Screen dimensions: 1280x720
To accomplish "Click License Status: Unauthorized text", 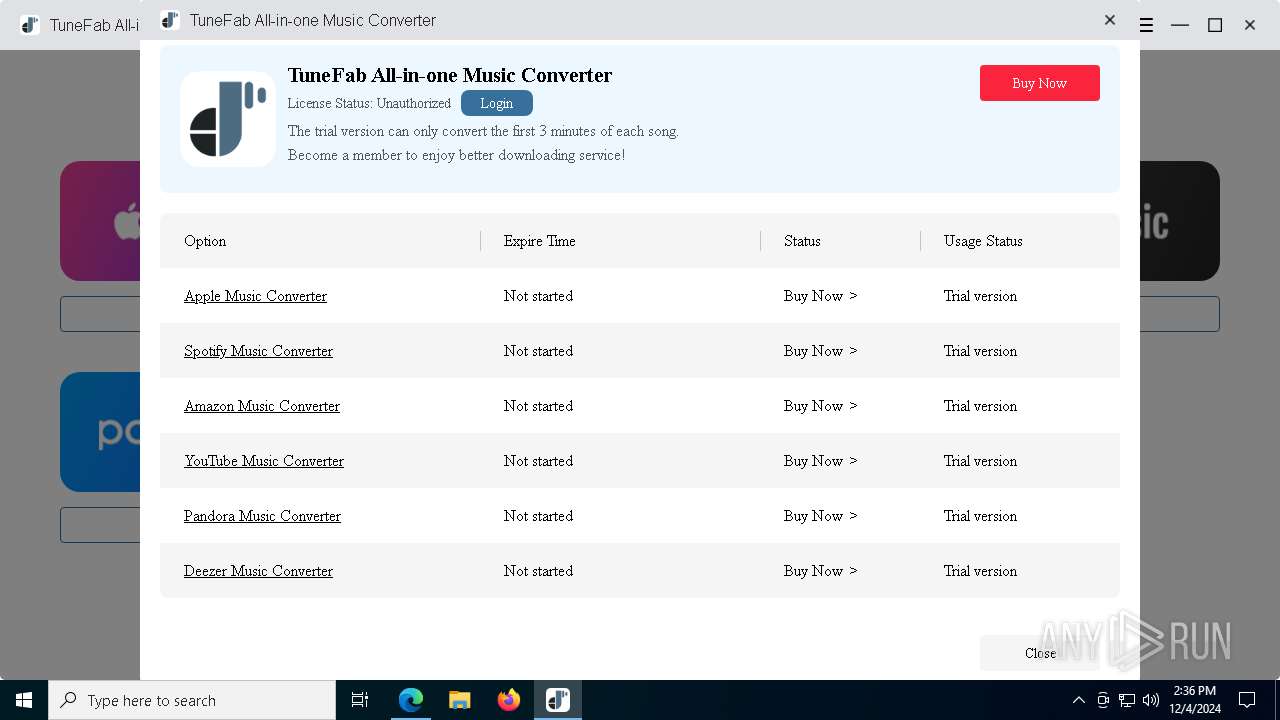I will [x=369, y=103].
